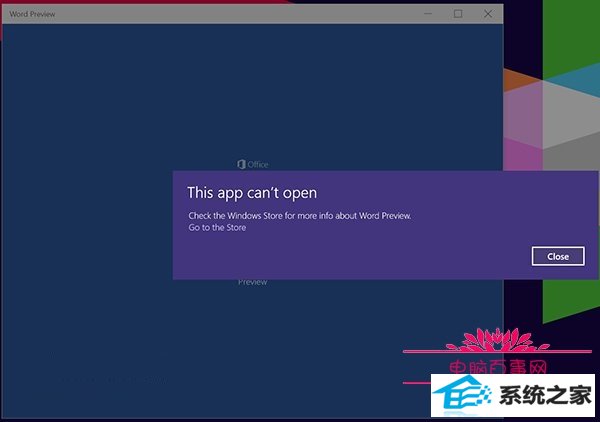Click the Office logo on the splash screen
This screenshot has width=600, height=422.
pos(253,165)
